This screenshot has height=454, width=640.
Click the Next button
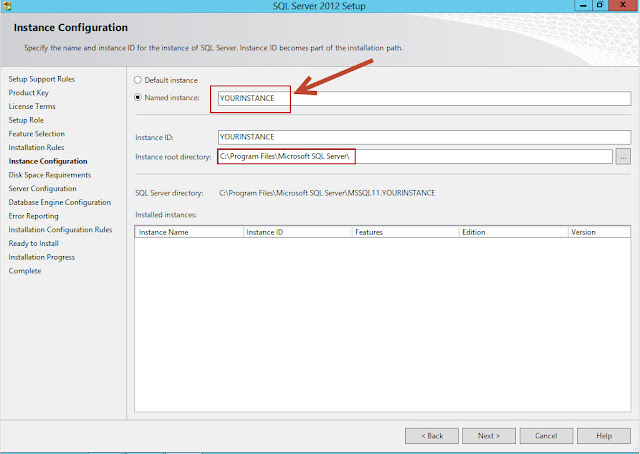(x=489, y=436)
